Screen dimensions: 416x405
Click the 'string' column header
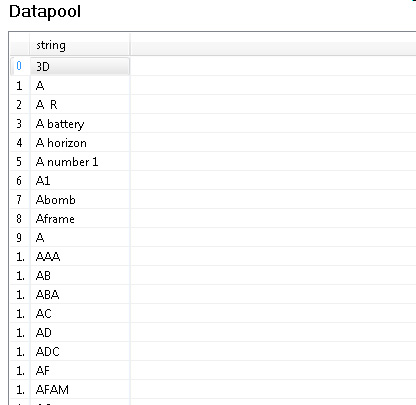[80, 45]
